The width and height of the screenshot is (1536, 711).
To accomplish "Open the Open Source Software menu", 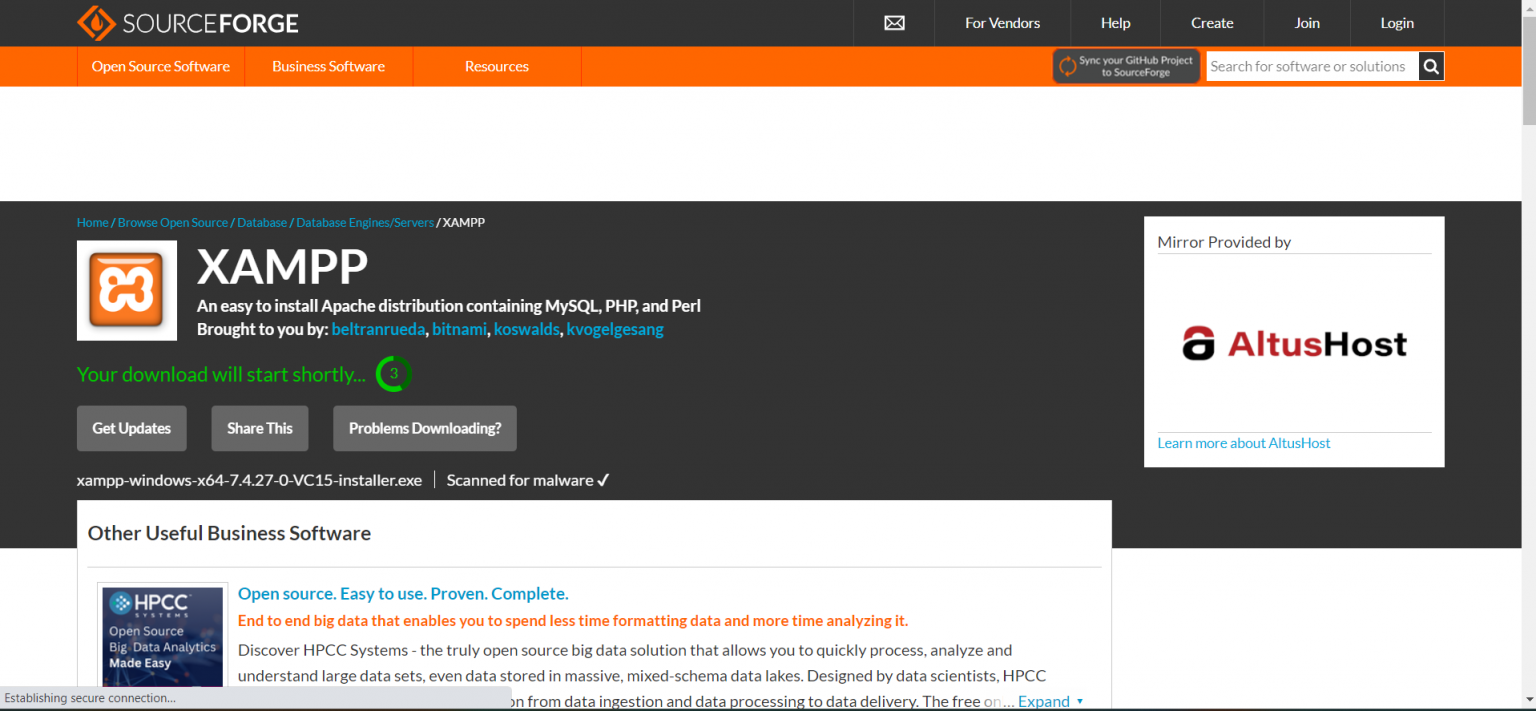I will pyautogui.click(x=161, y=67).
